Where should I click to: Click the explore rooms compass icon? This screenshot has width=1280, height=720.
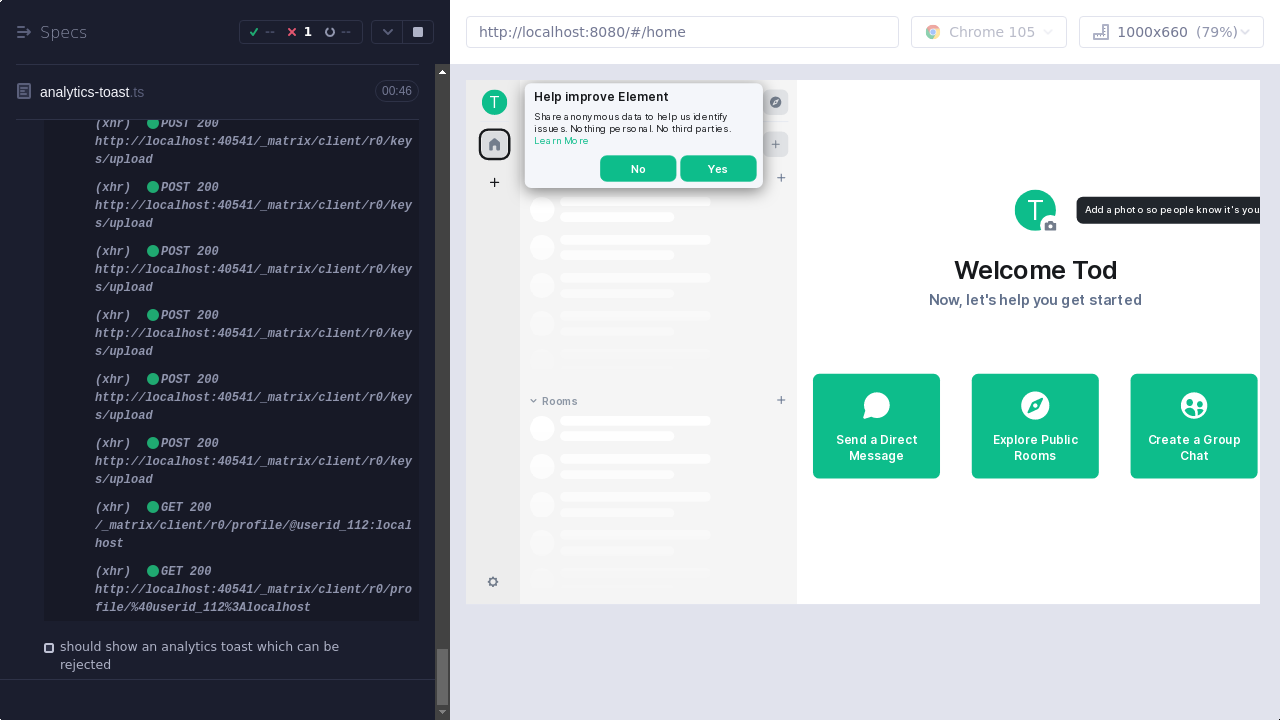775,102
